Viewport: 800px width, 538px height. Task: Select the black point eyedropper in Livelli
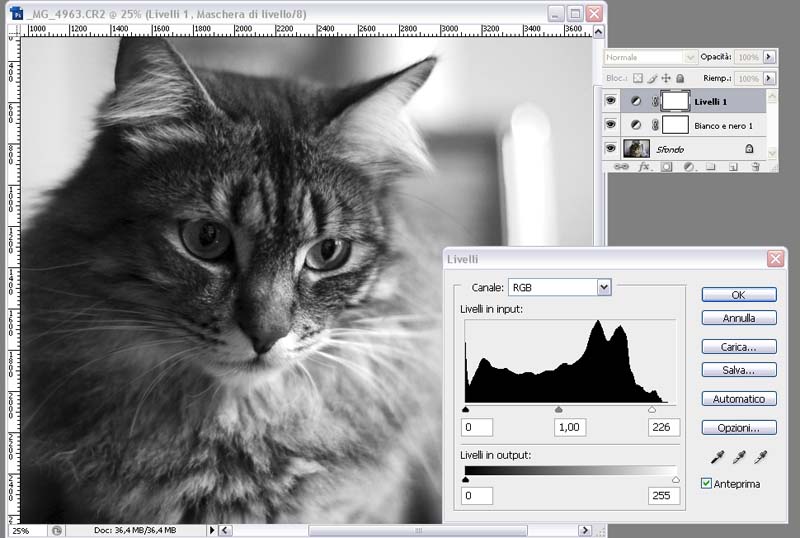tap(716, 458)
